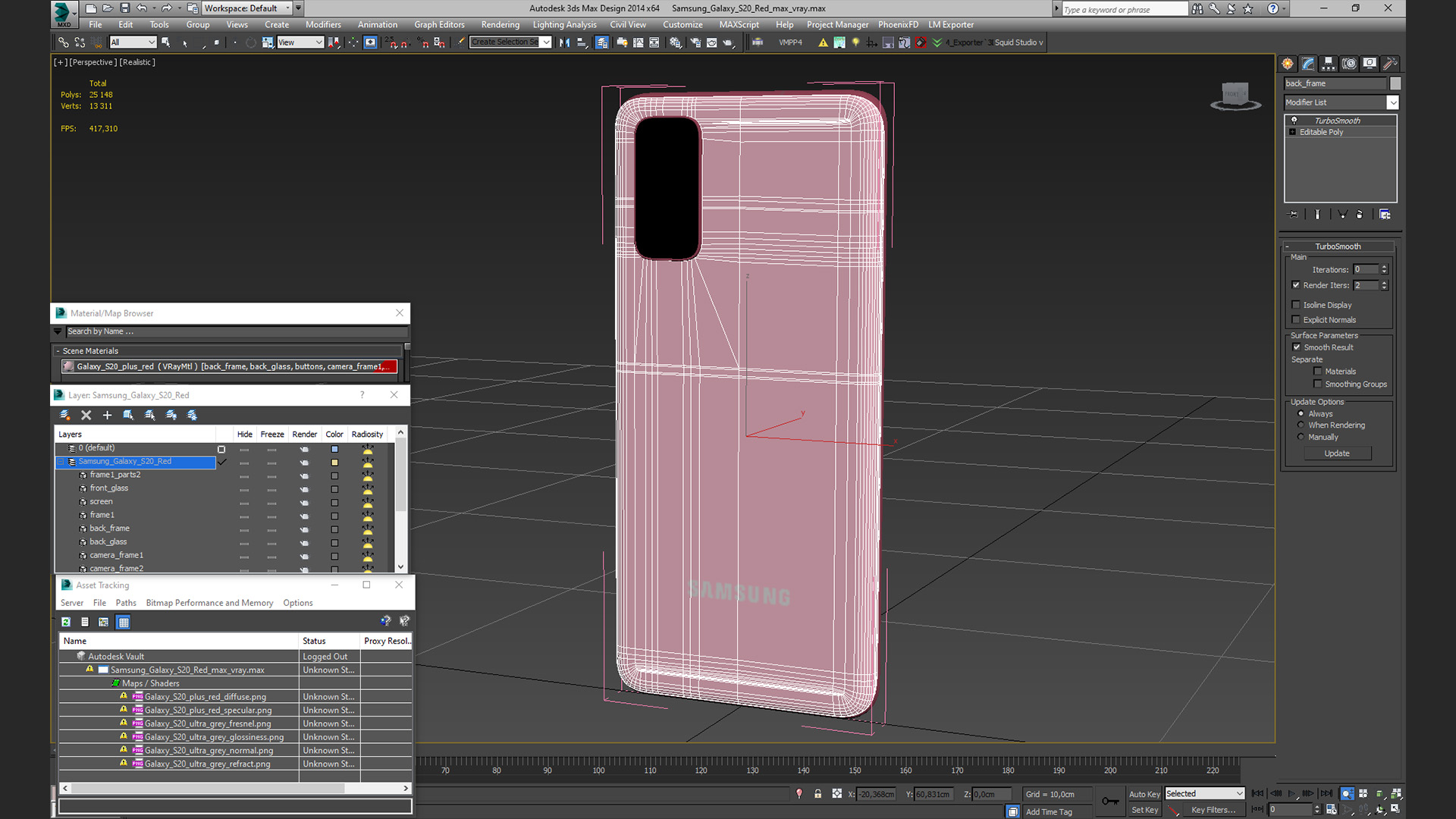Collapse the Scene Materials group
Screen dimensions: 1456x819
(58, 351)
